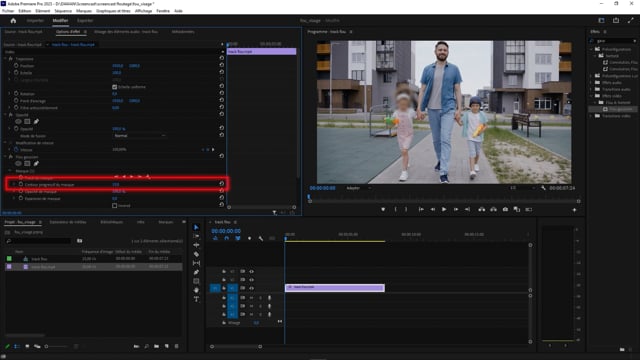640x360 pixels.
Task: Select the Slip tool
Action: (196, 263)
